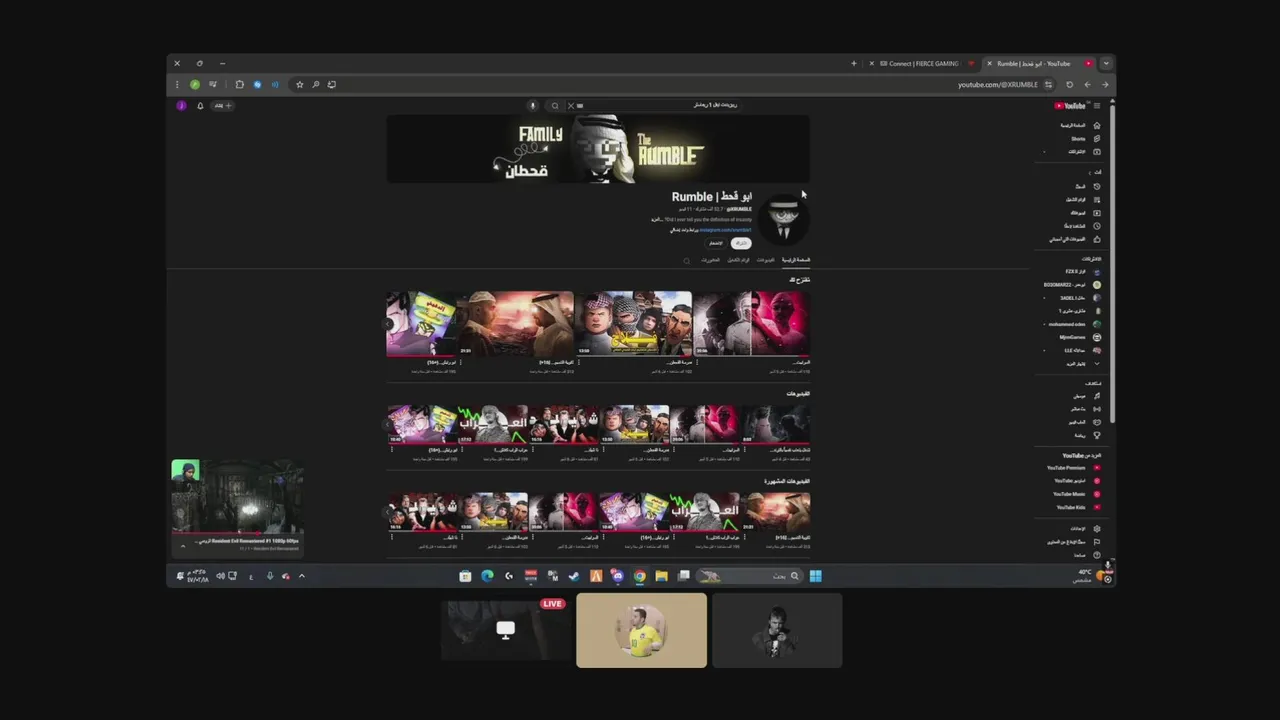Bookmark this page with star
This screenshot has width=1280, height=720.
point(299,84)
